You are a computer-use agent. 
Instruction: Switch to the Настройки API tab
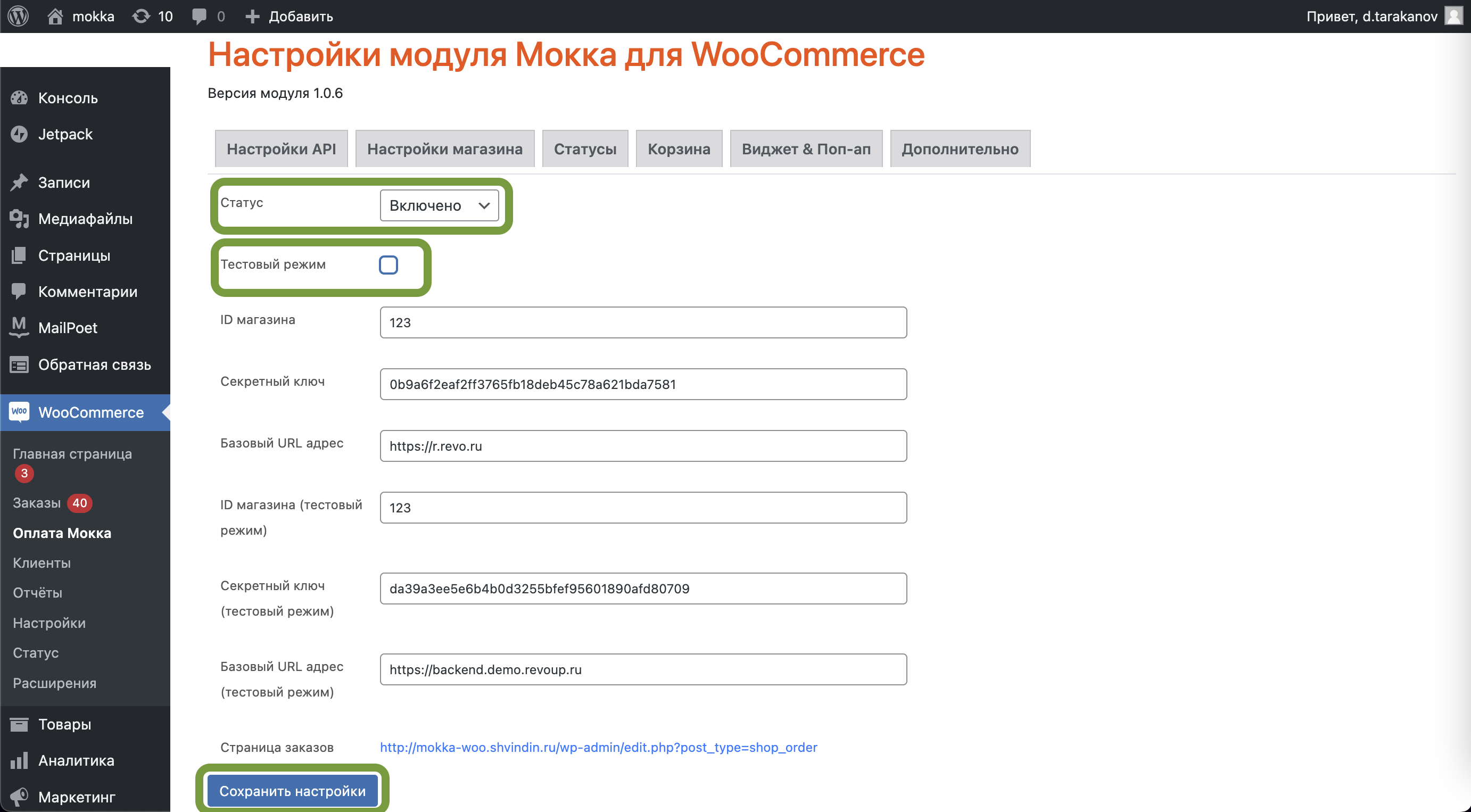281,149
